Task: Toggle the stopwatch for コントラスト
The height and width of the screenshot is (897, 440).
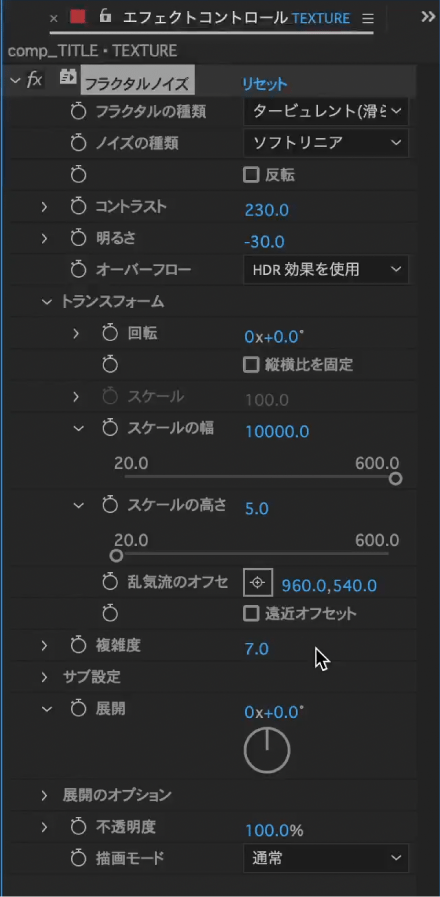Action: [78, 207]
